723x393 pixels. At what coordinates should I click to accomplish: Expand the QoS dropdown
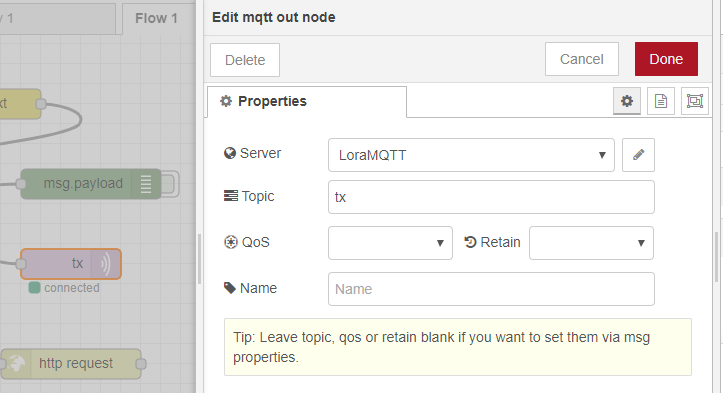(x=390, y=243)
